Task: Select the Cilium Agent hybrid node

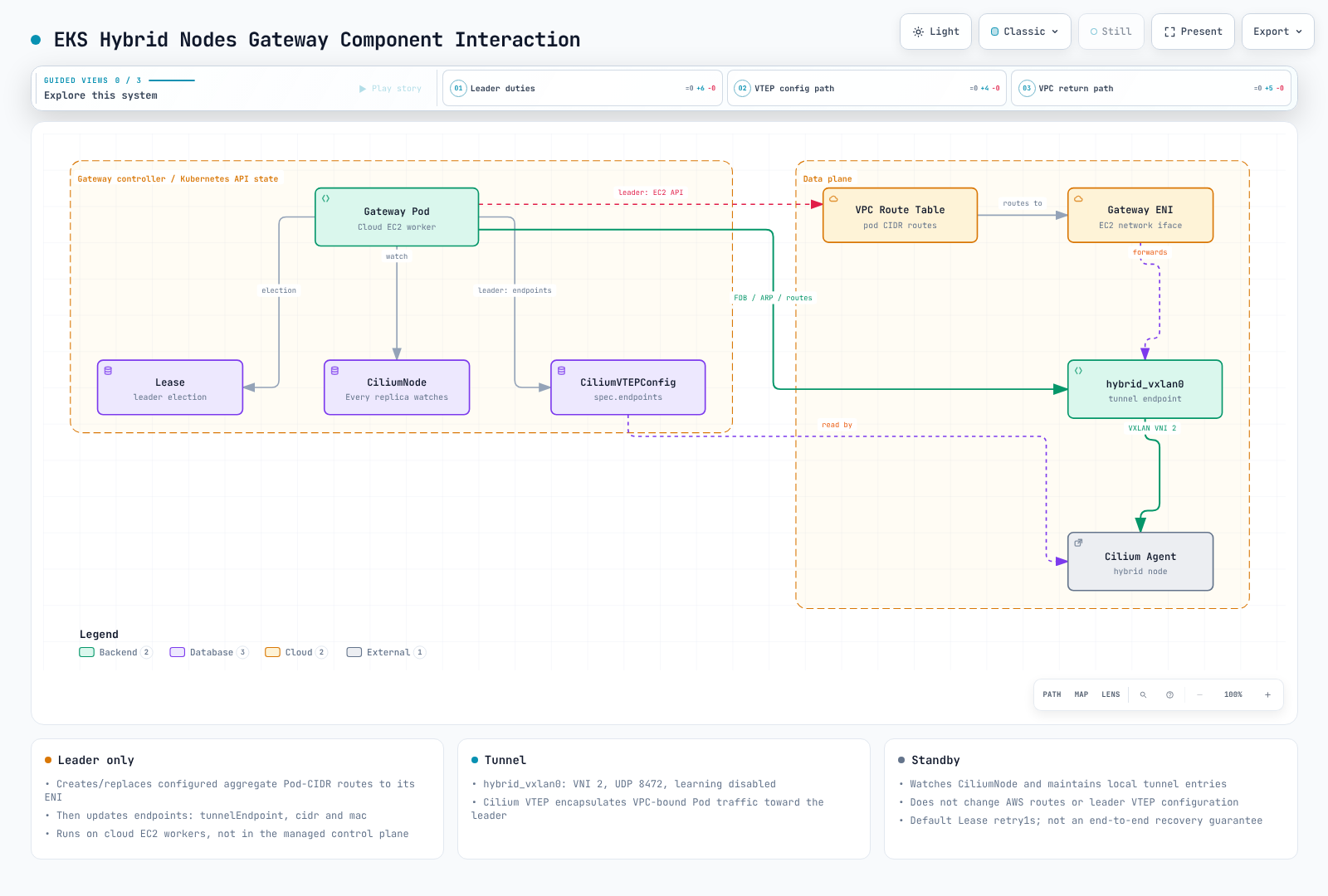Action: [x=1140, y=562]
